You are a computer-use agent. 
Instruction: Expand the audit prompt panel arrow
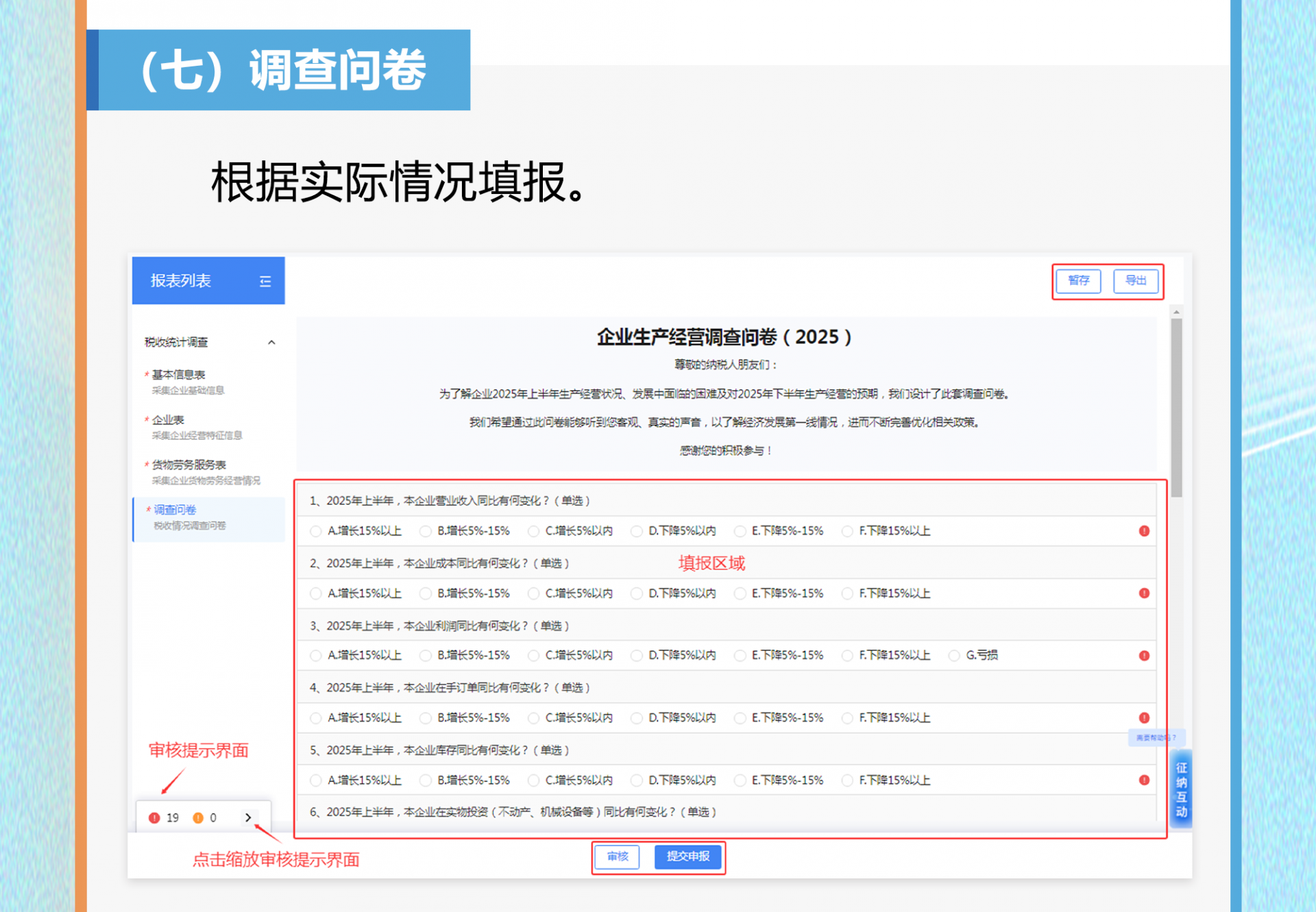tap(248, 817)
